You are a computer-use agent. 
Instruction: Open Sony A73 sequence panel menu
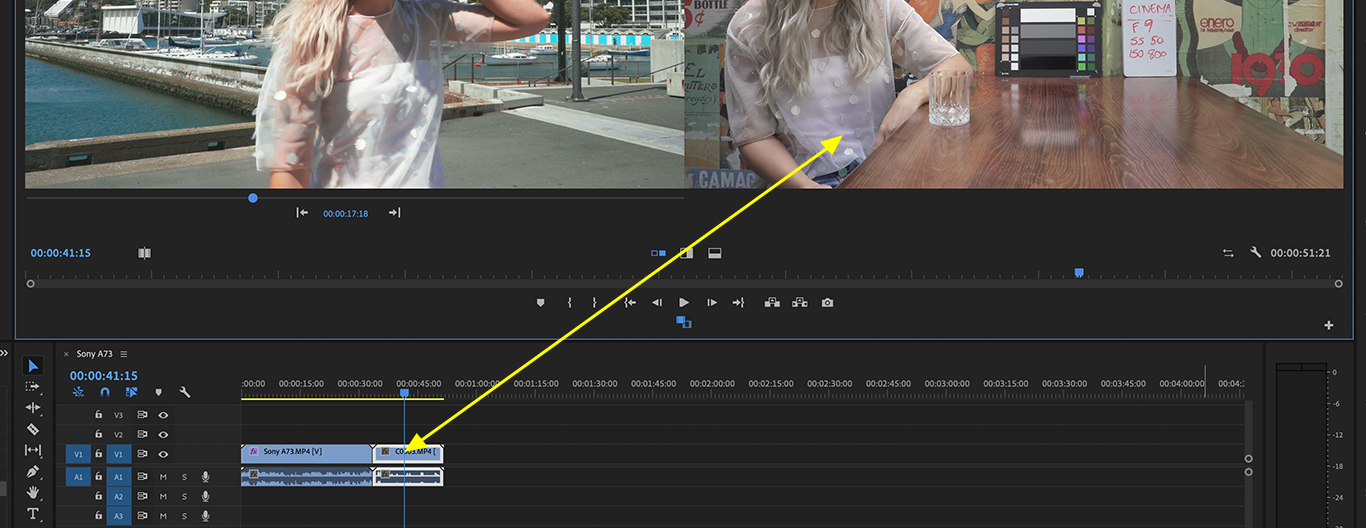tap(124, 354)
